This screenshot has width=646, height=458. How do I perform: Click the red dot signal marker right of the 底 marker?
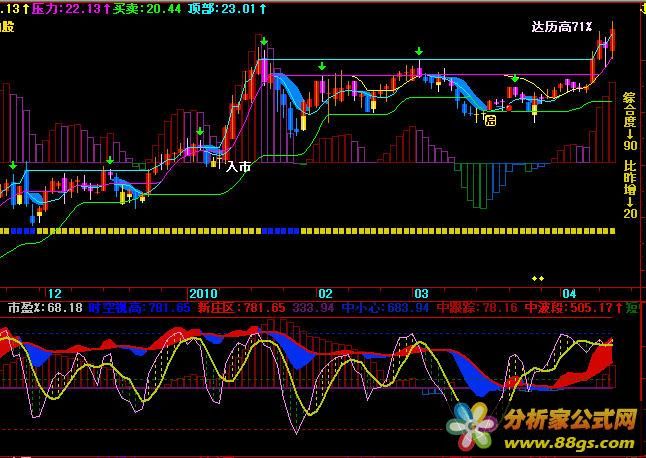[x=509, y=108]
